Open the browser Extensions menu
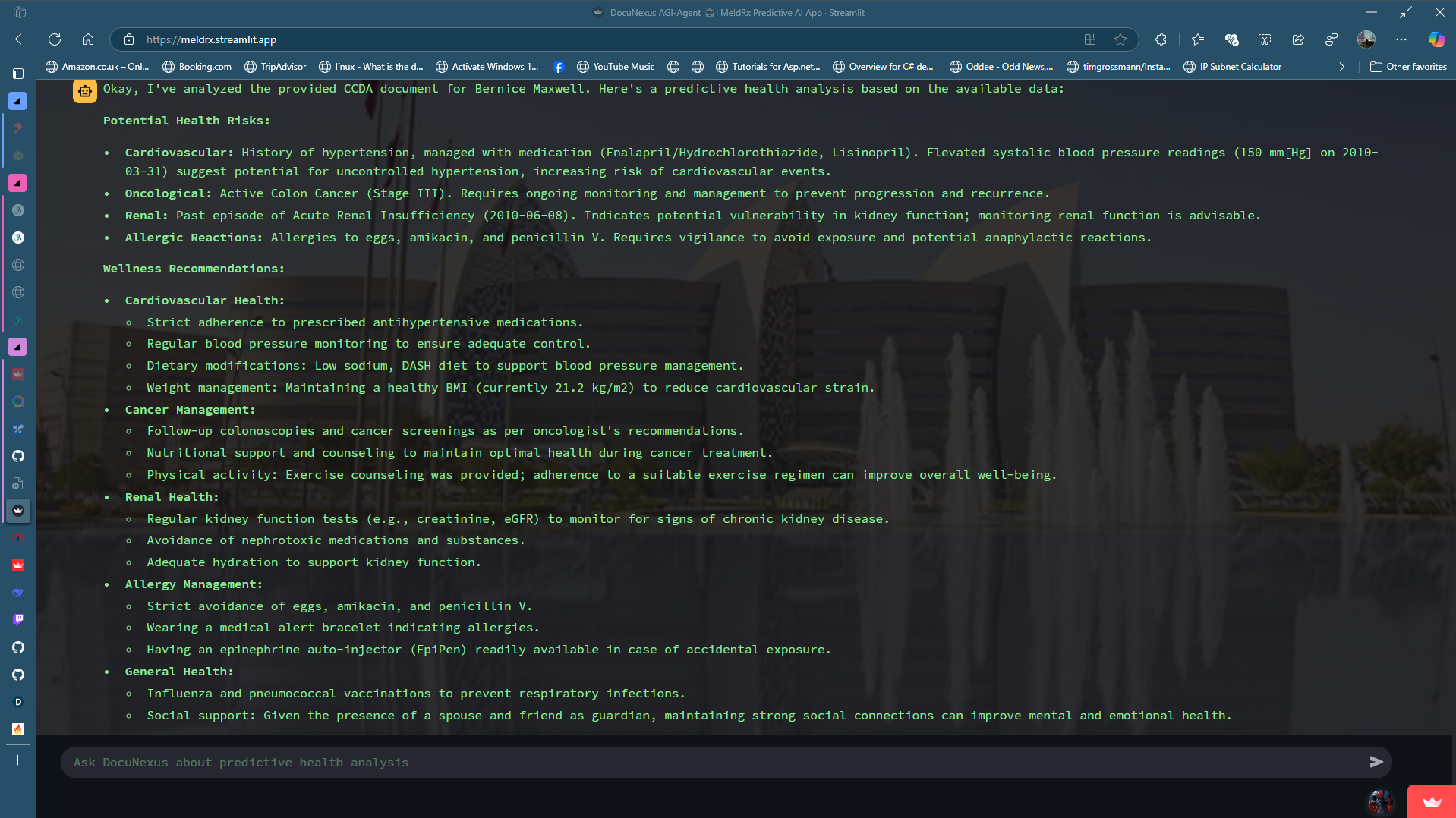Image resolution: width=1456 pixels, height=818 pixels. click(1161, 39)
